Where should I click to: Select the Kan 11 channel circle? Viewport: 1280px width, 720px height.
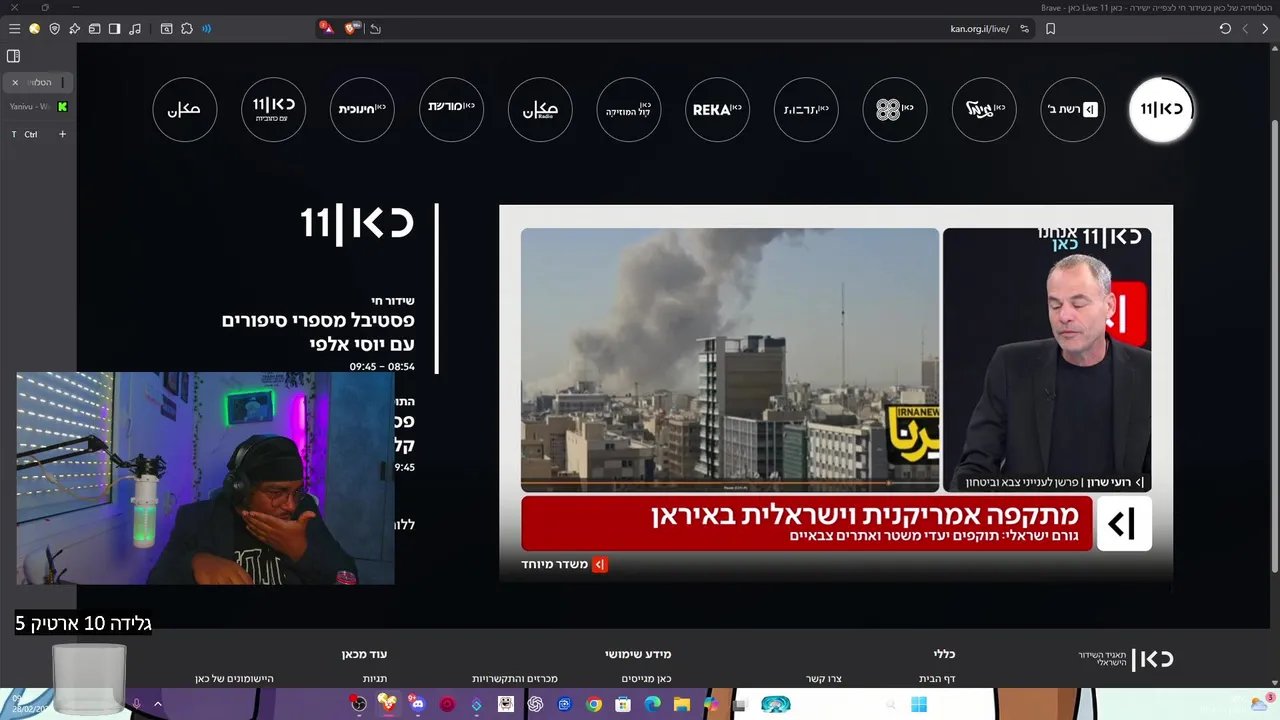click(x=1161, y=109)
